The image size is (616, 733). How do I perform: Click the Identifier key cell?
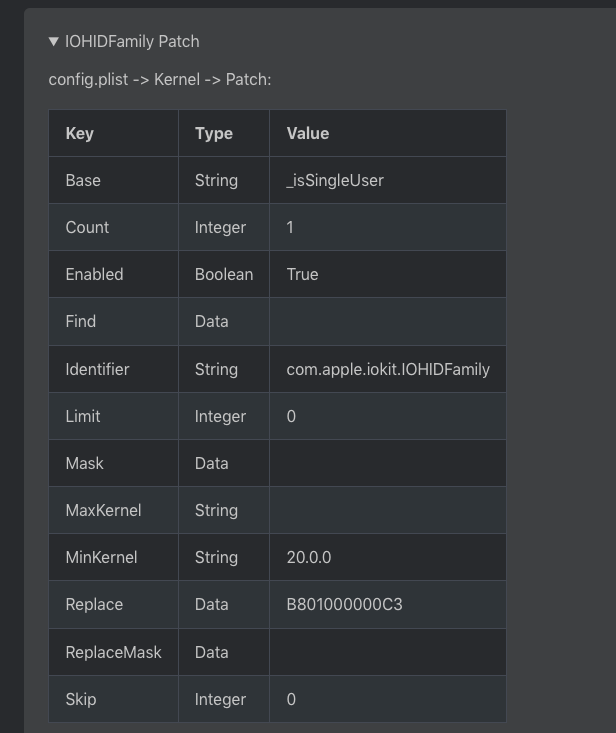(97, 370)
